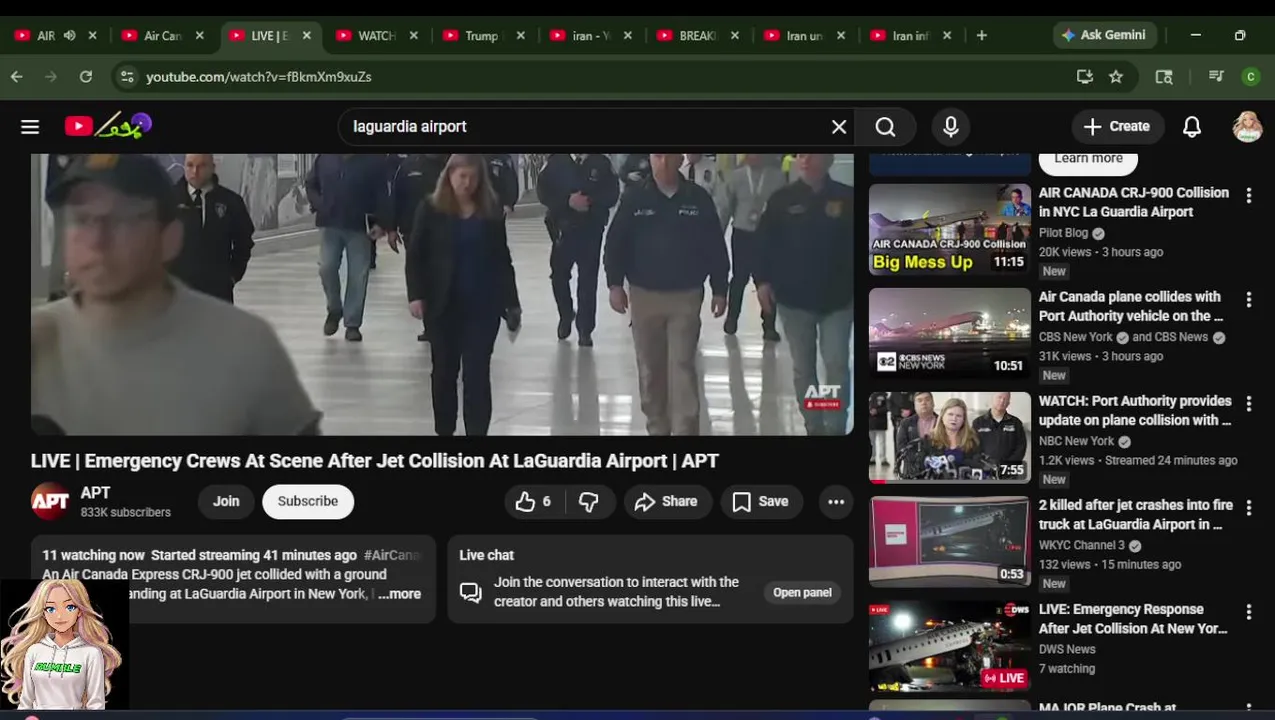This screenshot has width=1275, height=720.
Task: Open the notifications bell
Action: point(1192,127)
